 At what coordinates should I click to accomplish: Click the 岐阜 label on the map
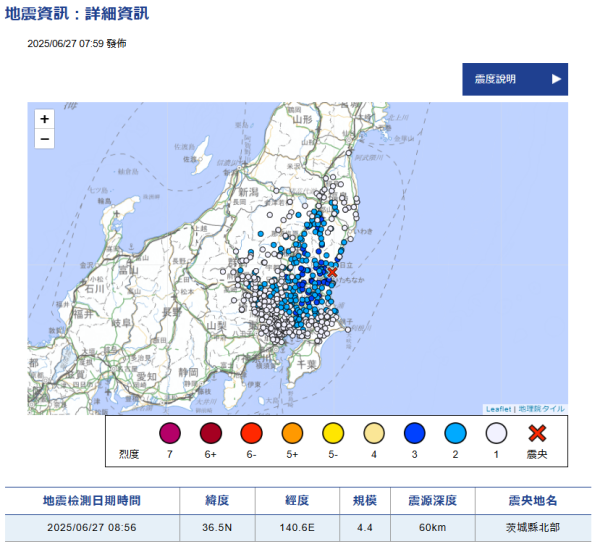click(x=121, y=323)
